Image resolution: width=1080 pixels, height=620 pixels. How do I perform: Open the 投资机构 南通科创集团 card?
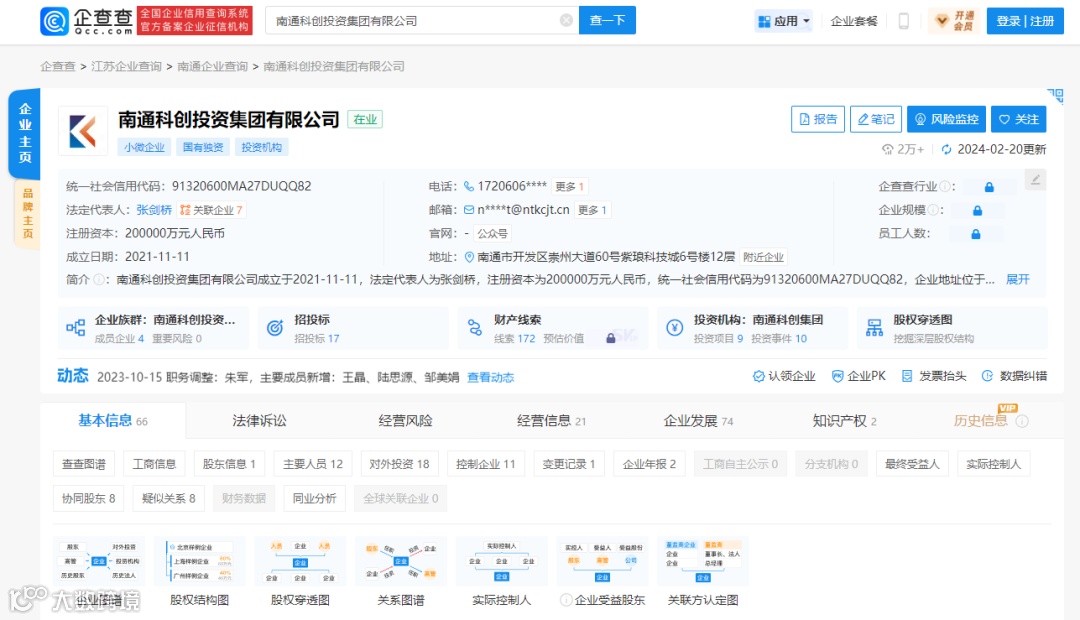point(752,329)
